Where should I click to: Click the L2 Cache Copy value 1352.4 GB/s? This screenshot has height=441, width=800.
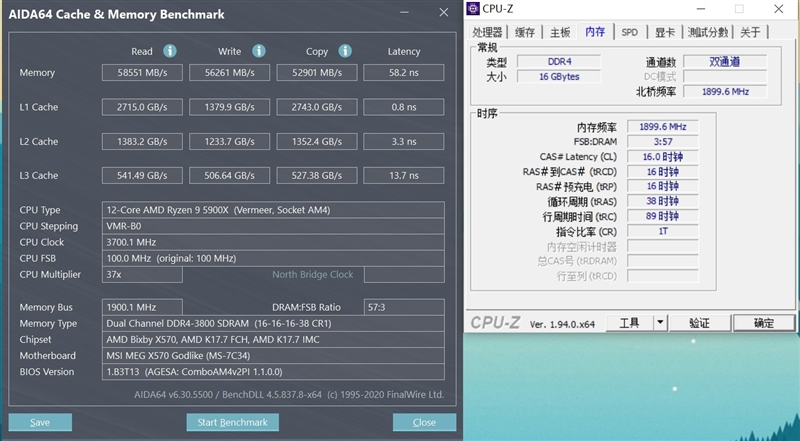317,141
